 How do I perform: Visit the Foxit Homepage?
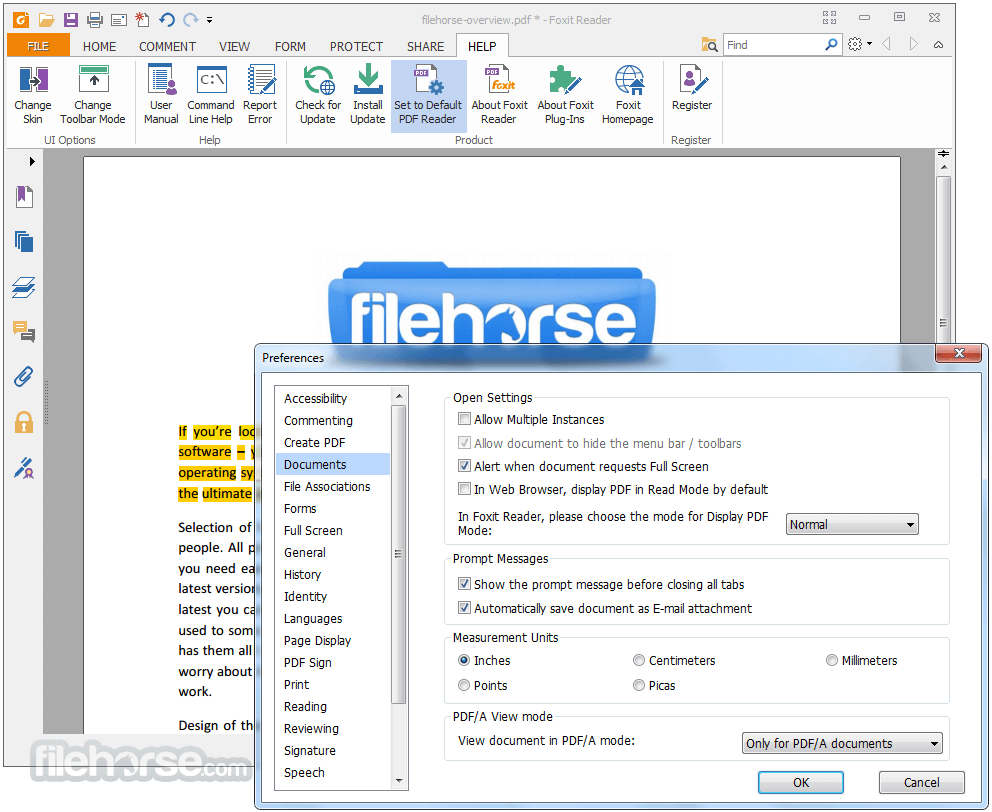point(628,95)
